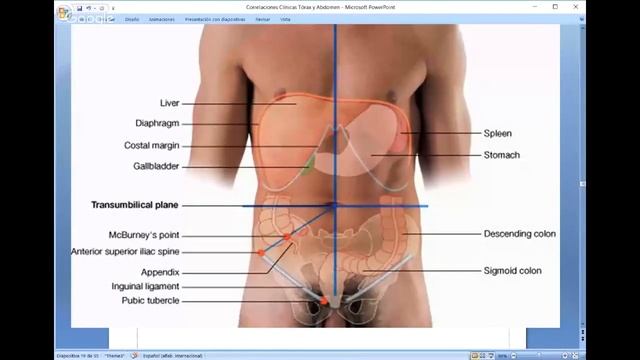Click the slide counter in status bar

[78, 356]
